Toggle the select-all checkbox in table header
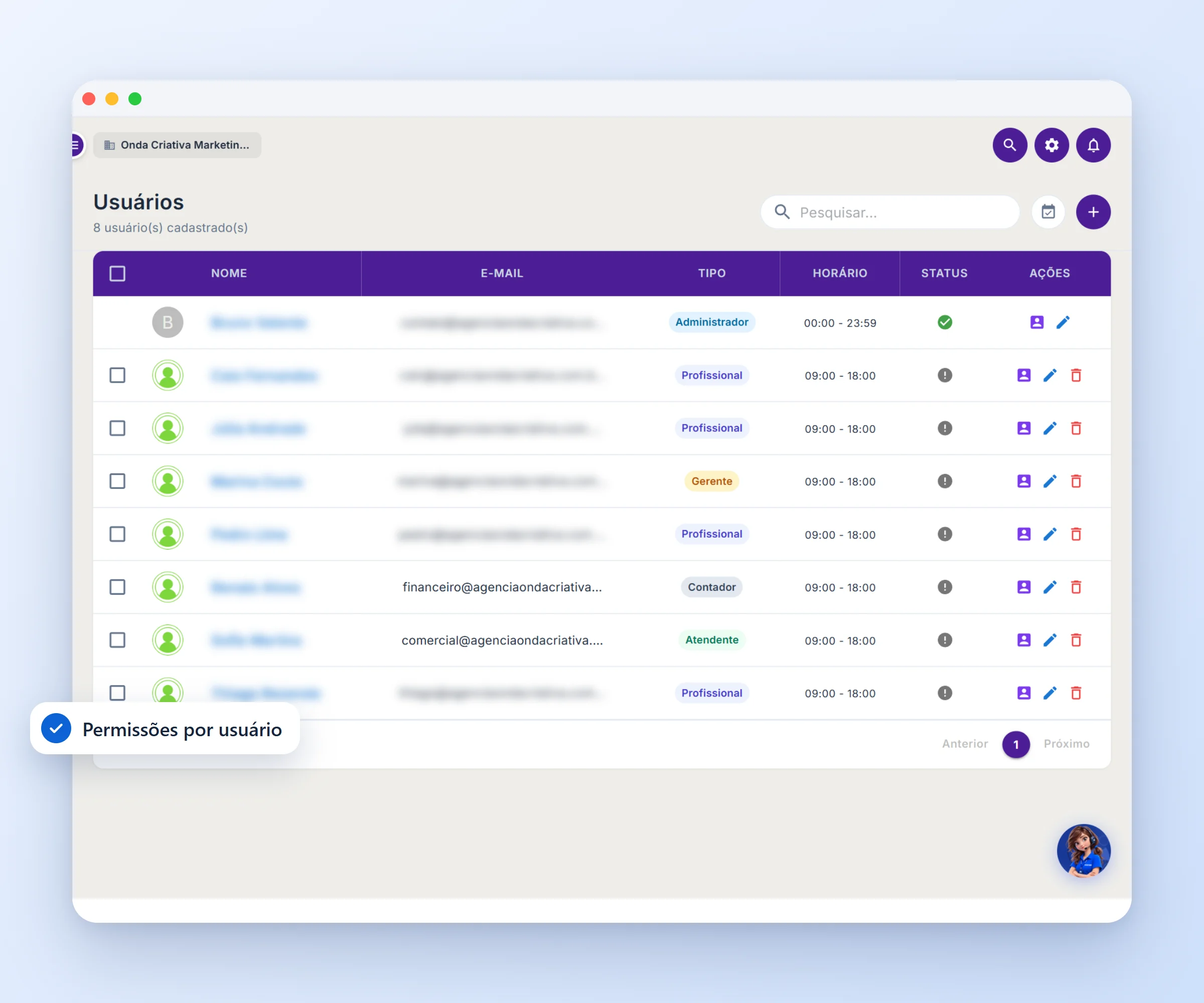 (x=117, y=273)
